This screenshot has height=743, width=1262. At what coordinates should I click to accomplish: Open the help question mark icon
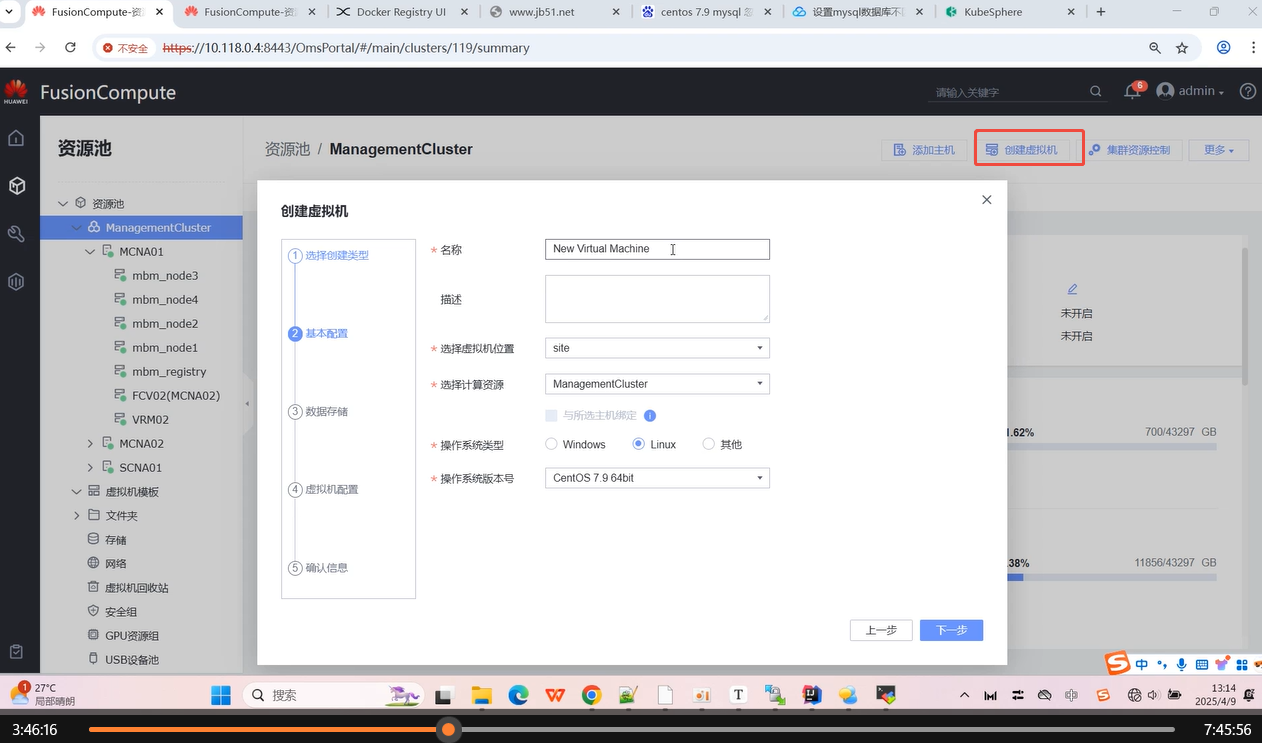(x=1247, y=91)
